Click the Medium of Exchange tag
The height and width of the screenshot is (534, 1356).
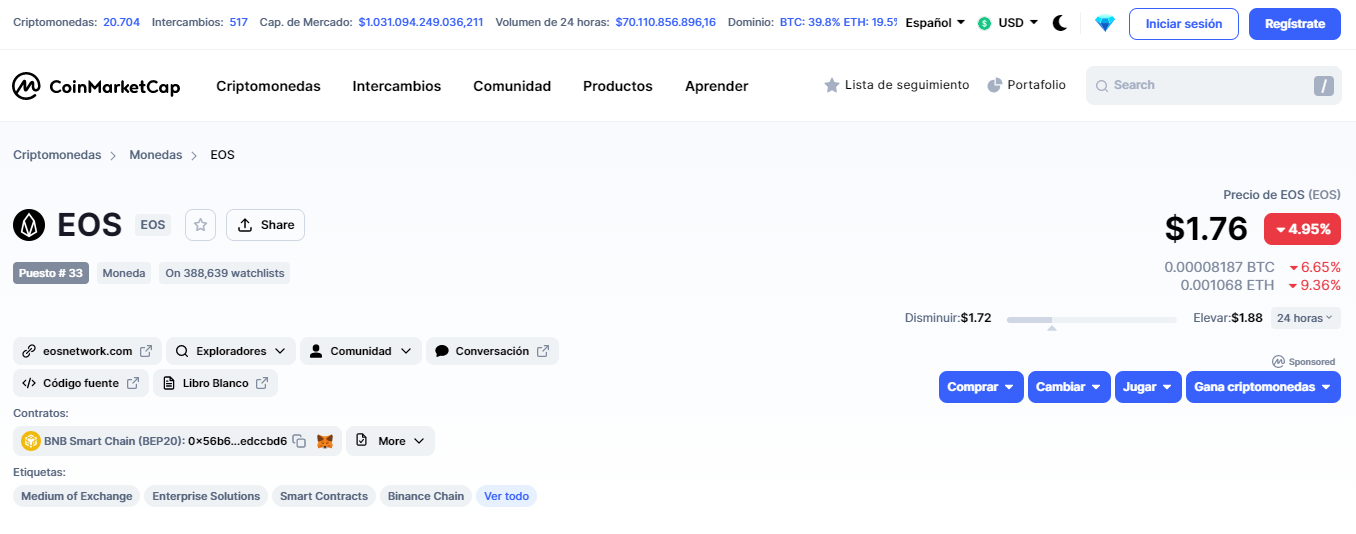click(x=77, y=496)
